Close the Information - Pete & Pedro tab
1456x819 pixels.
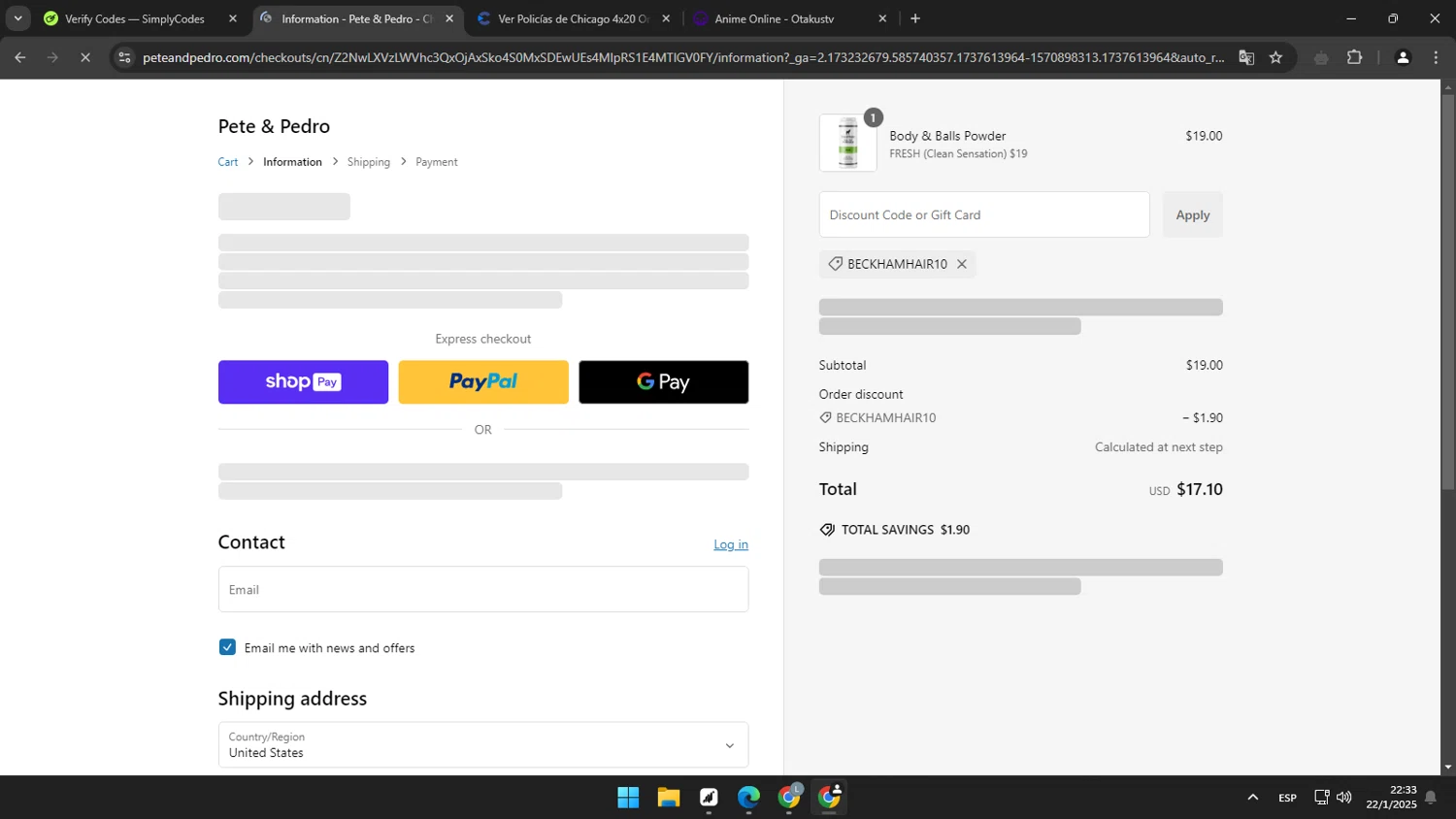(449, 18)
